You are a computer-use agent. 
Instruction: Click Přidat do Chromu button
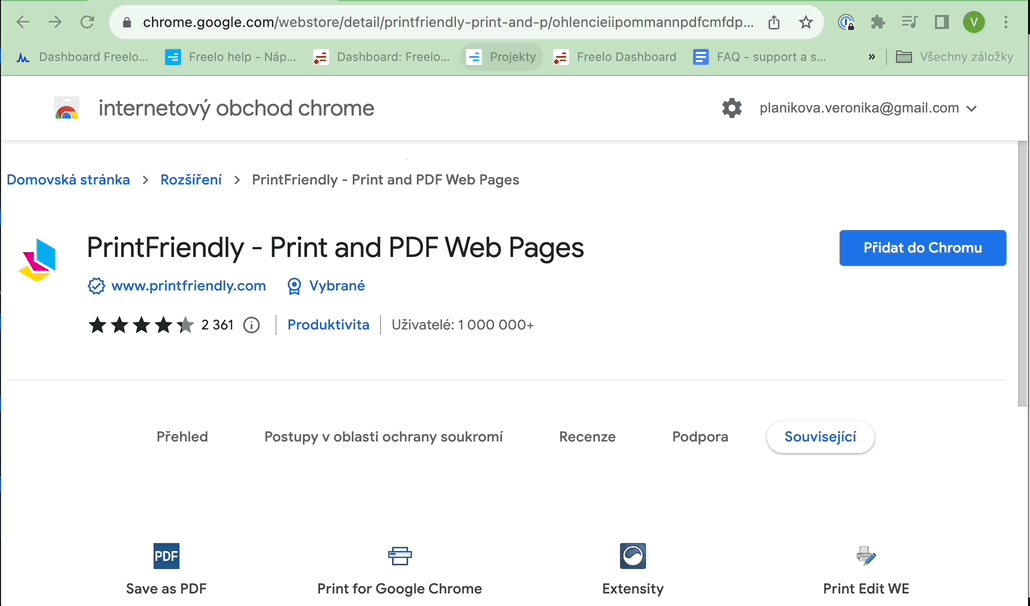click(x=922, y=248)
